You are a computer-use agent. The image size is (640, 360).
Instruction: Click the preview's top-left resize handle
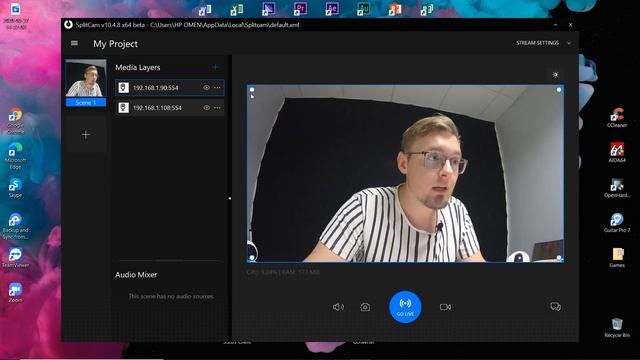tap(252, 90)
